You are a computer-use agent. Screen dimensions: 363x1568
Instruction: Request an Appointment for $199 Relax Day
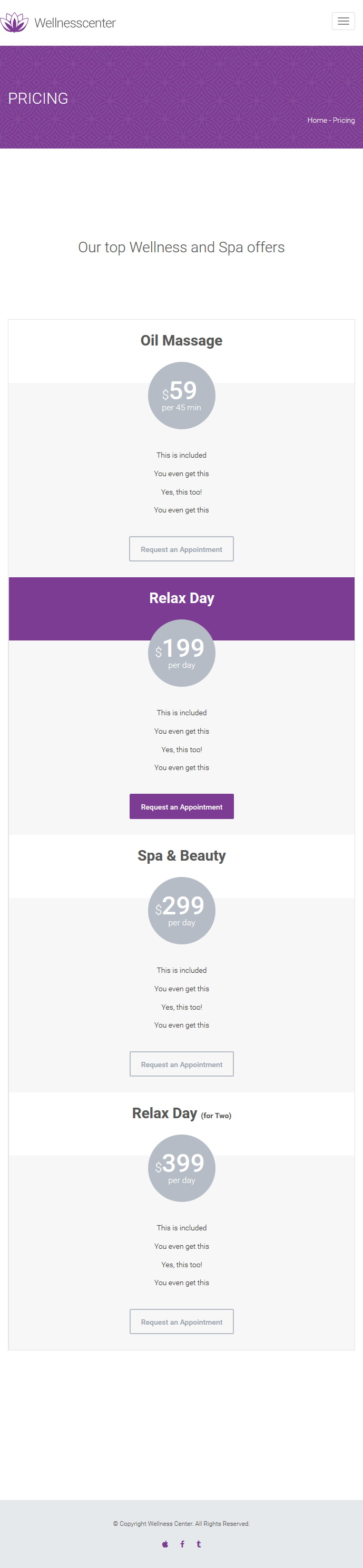(x=181, y=806)
